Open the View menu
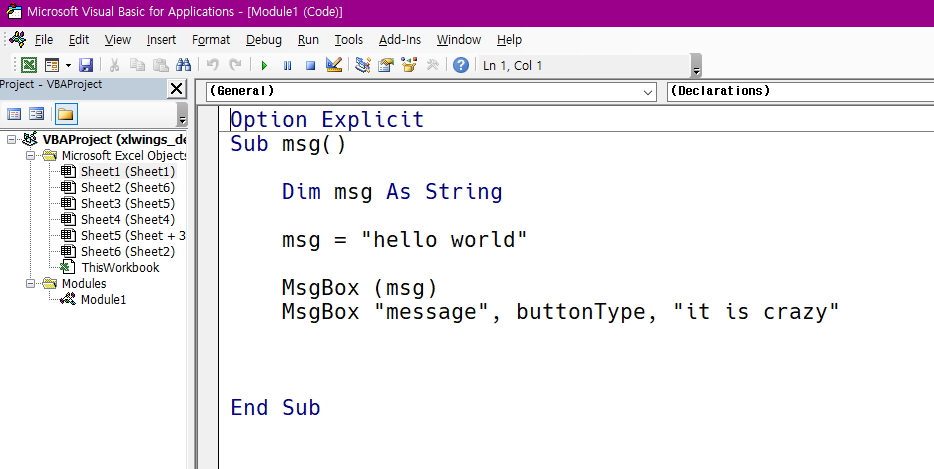Screen dimensions: 934x469 point(118,40)
